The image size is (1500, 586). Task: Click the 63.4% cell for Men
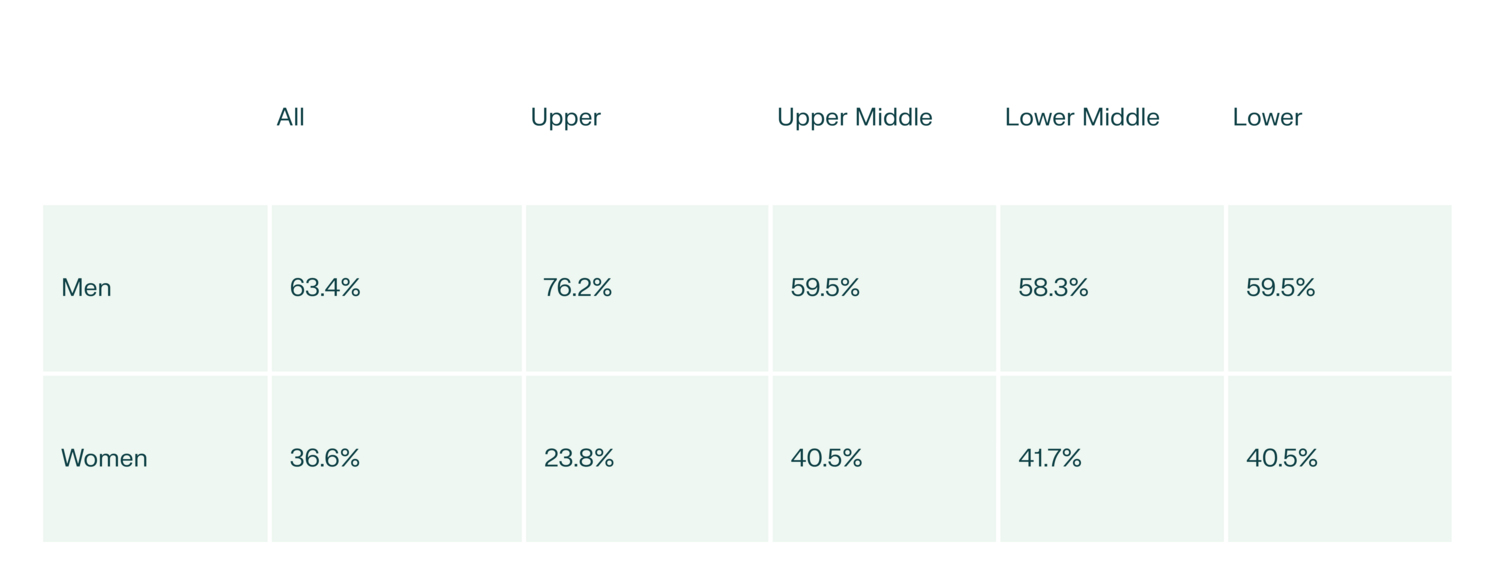click(x=325, y=288)
